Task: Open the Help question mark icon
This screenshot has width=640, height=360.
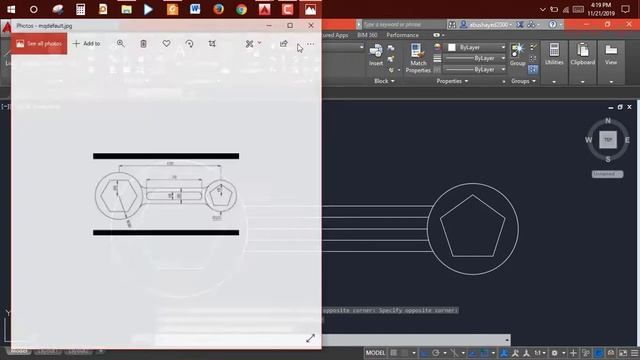Action: coord(552,24)
